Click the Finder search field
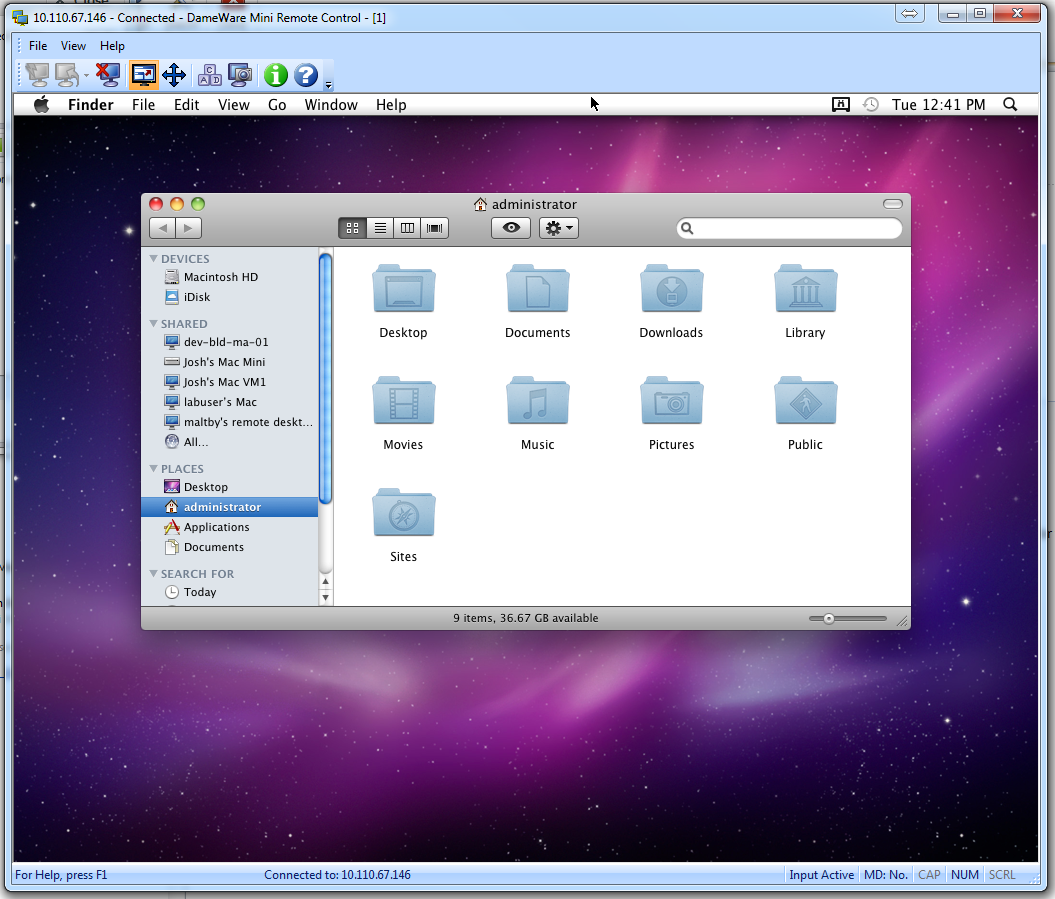 coord(789,228)
